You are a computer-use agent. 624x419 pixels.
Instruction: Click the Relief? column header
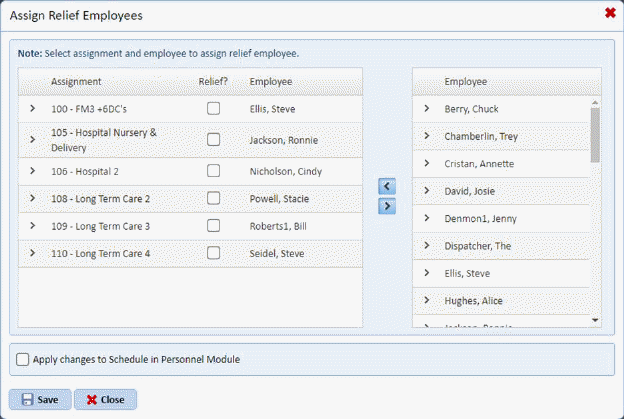point(213,81)
